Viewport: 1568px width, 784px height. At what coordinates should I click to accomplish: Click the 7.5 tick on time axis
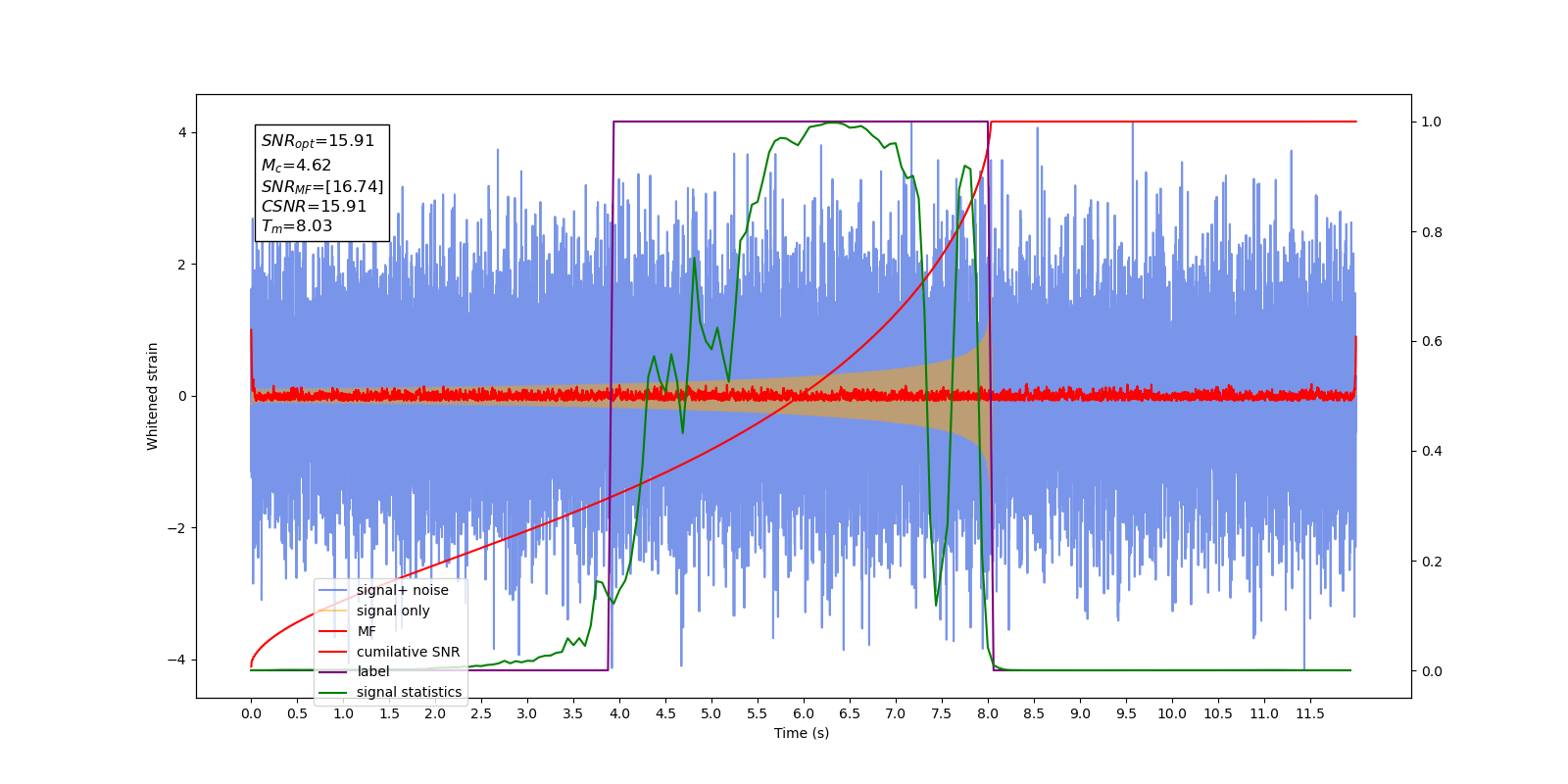(942, 713)
